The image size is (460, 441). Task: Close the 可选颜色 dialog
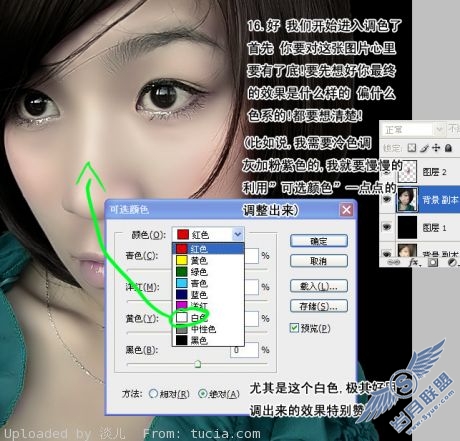(346, 210)
